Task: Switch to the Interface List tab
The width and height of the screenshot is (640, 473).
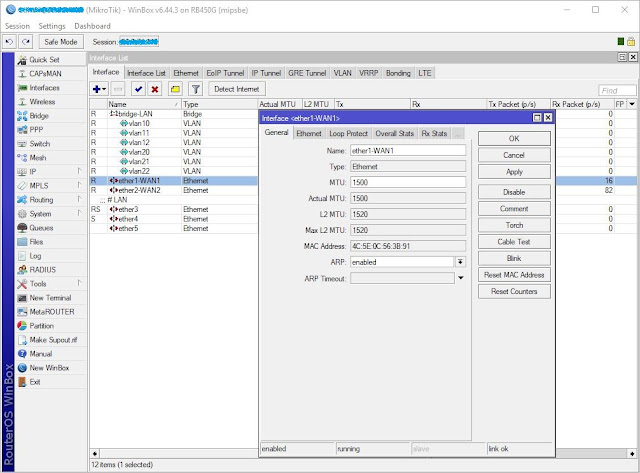Action: 146,73
